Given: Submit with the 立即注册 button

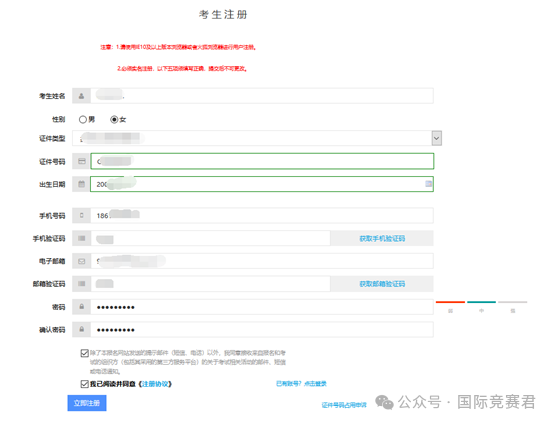Looking at the screenshot, I should [x=87, y=403].
